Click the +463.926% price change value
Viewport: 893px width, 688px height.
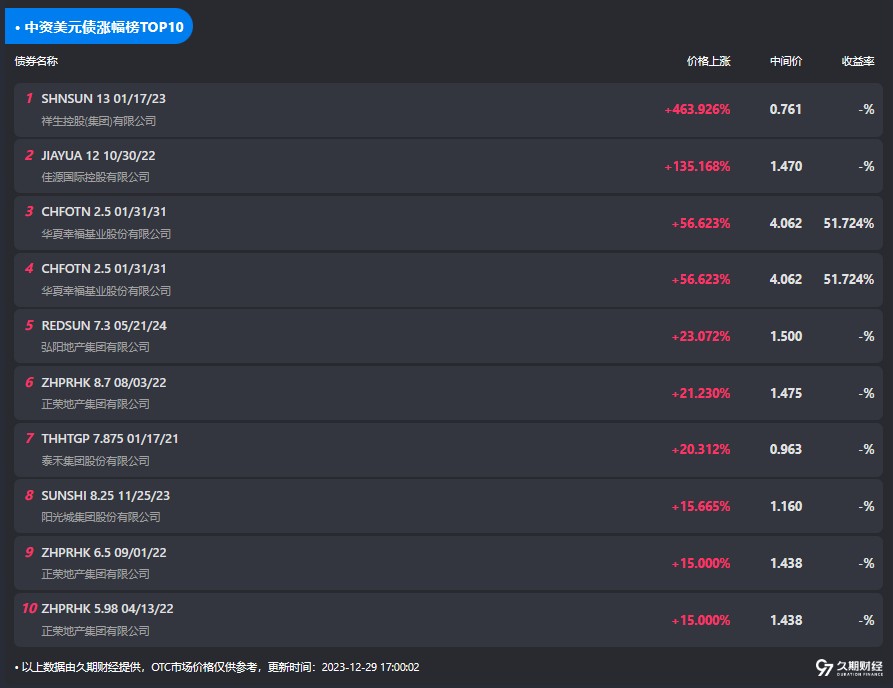tap(697, 110)
